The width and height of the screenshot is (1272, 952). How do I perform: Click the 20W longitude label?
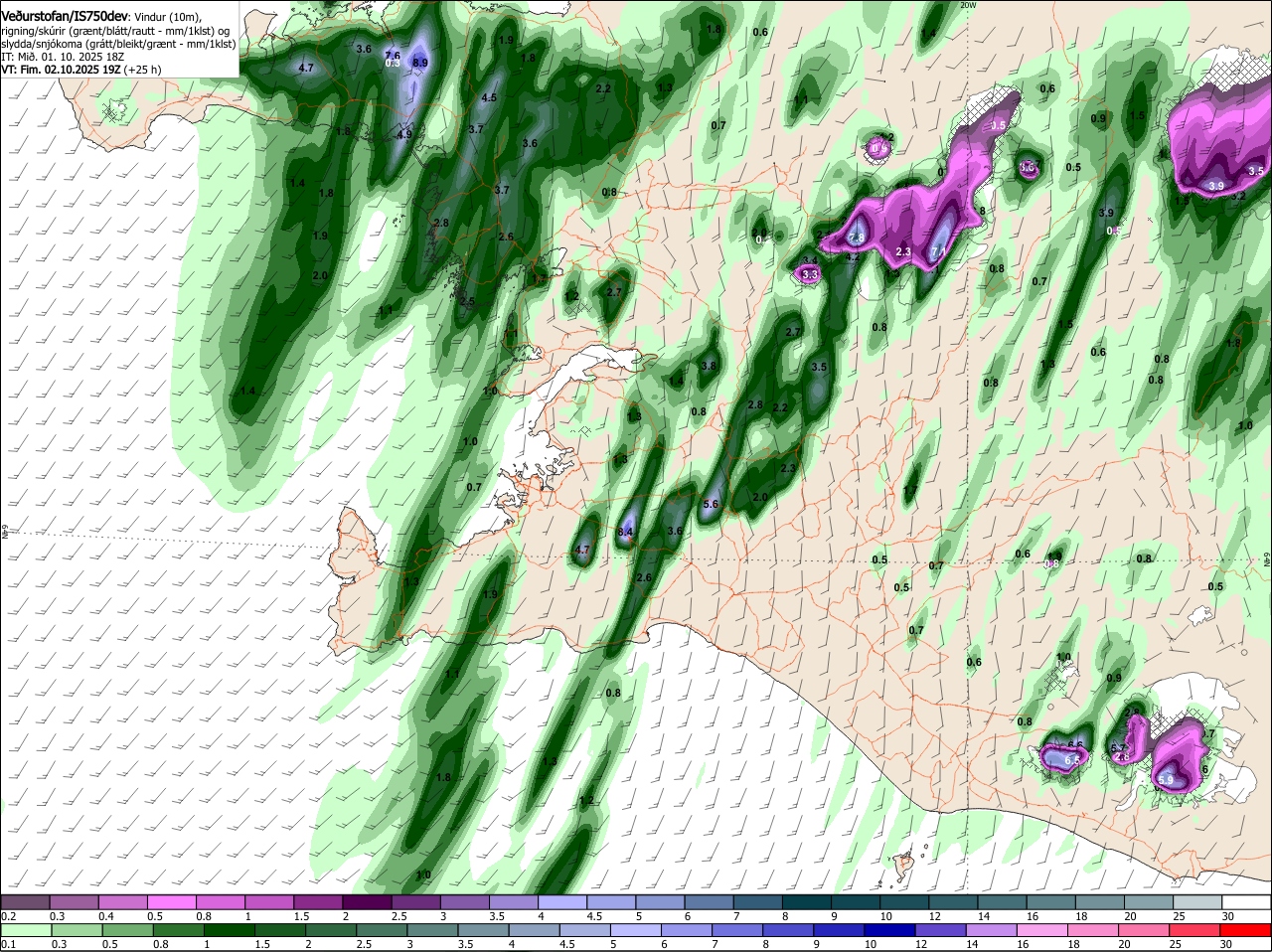pyautogui.click(x=968, y=5)
